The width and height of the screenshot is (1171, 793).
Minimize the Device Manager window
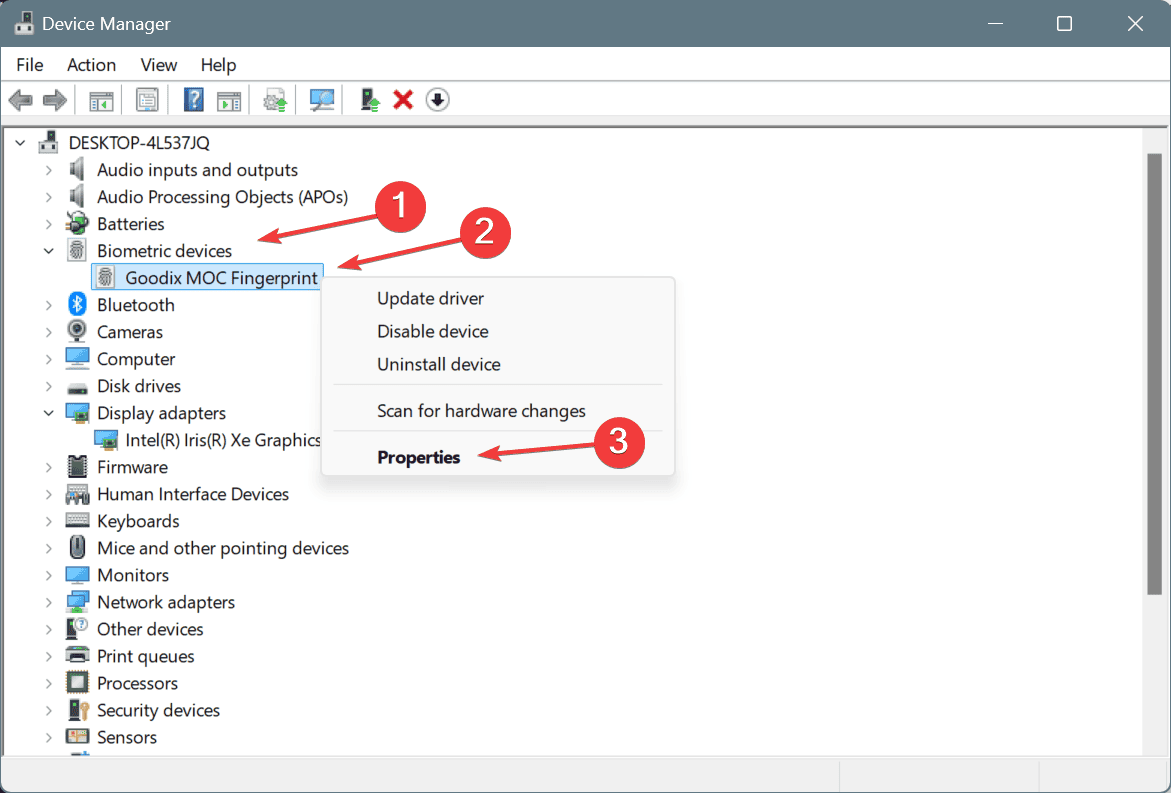[995, 23]
